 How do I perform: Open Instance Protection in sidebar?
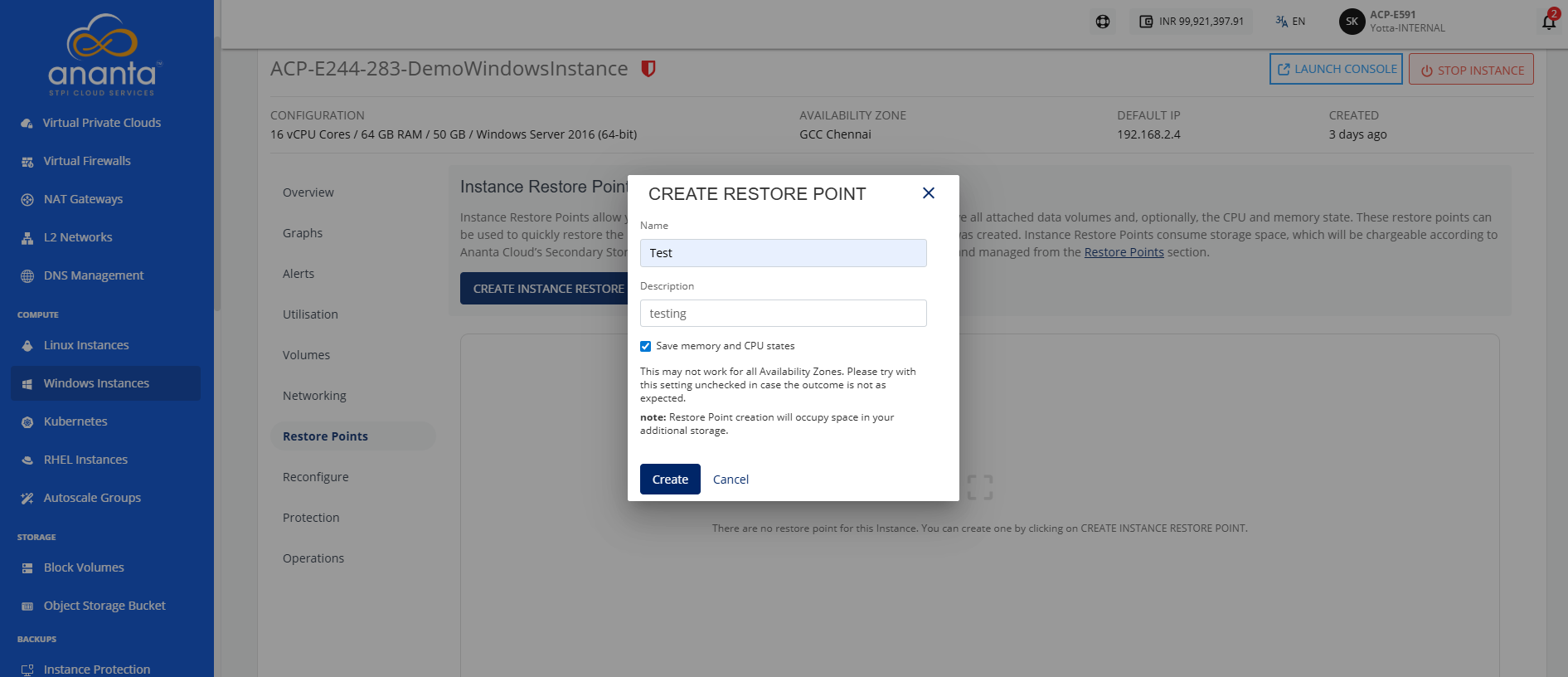coord(97,670)
